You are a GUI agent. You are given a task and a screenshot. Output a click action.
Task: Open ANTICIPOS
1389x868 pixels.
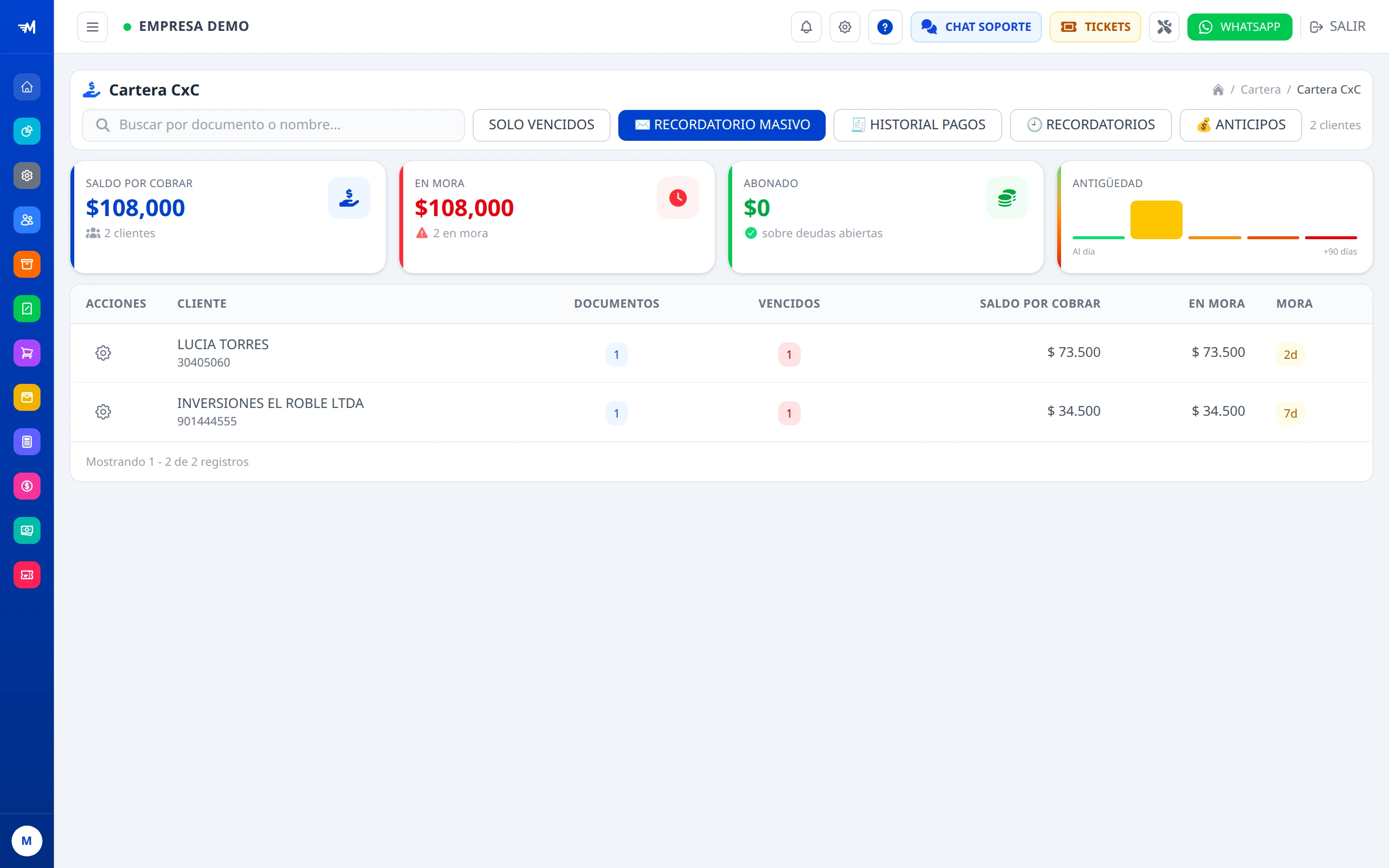coord(1240,125)
